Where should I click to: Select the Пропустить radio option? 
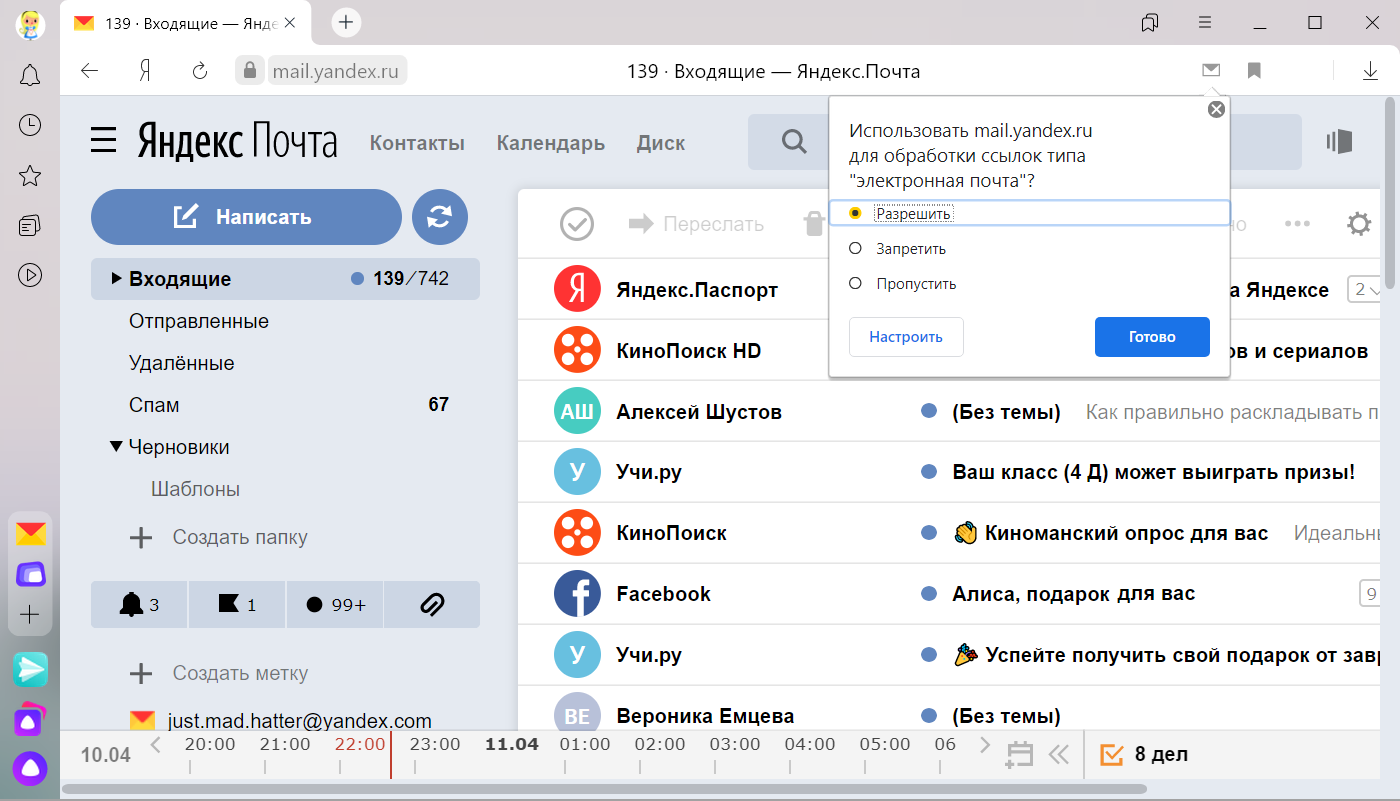[855, 283]
